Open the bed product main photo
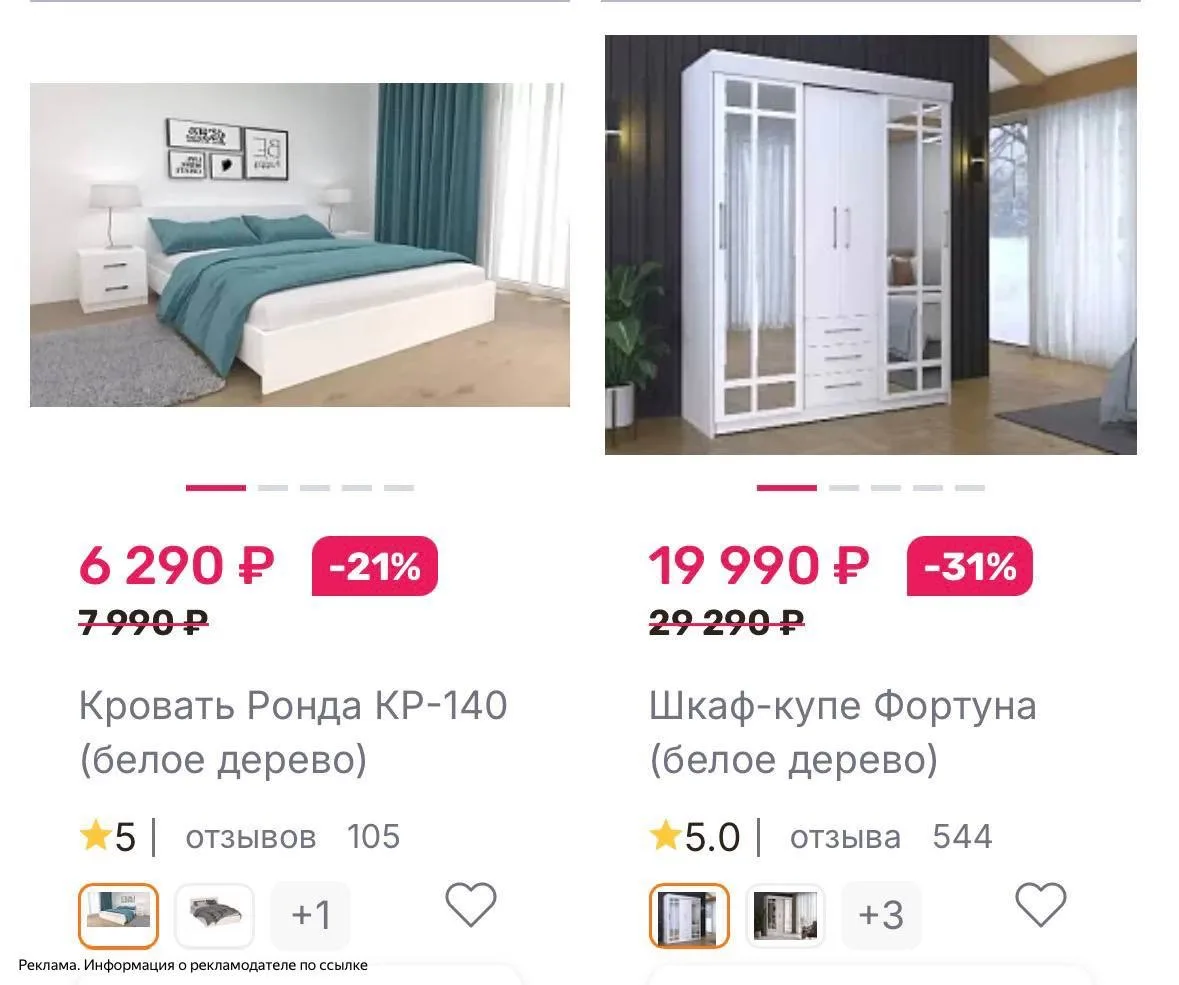 coord(299,244)
